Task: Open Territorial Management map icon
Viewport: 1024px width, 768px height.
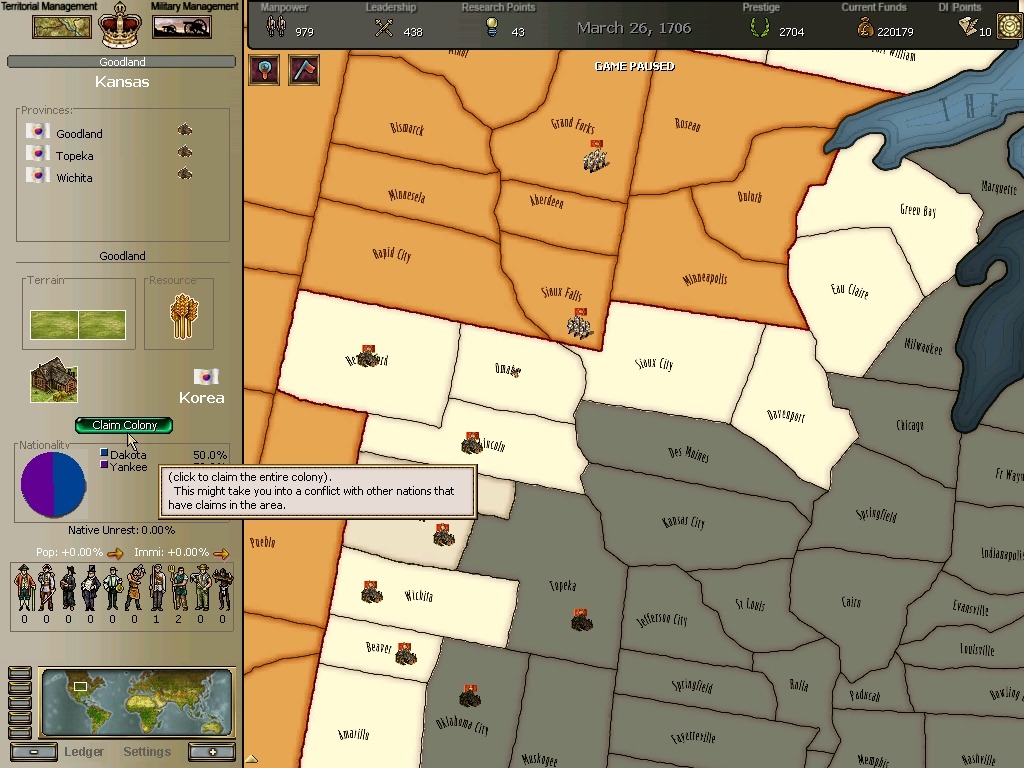Action: [62, 27]
